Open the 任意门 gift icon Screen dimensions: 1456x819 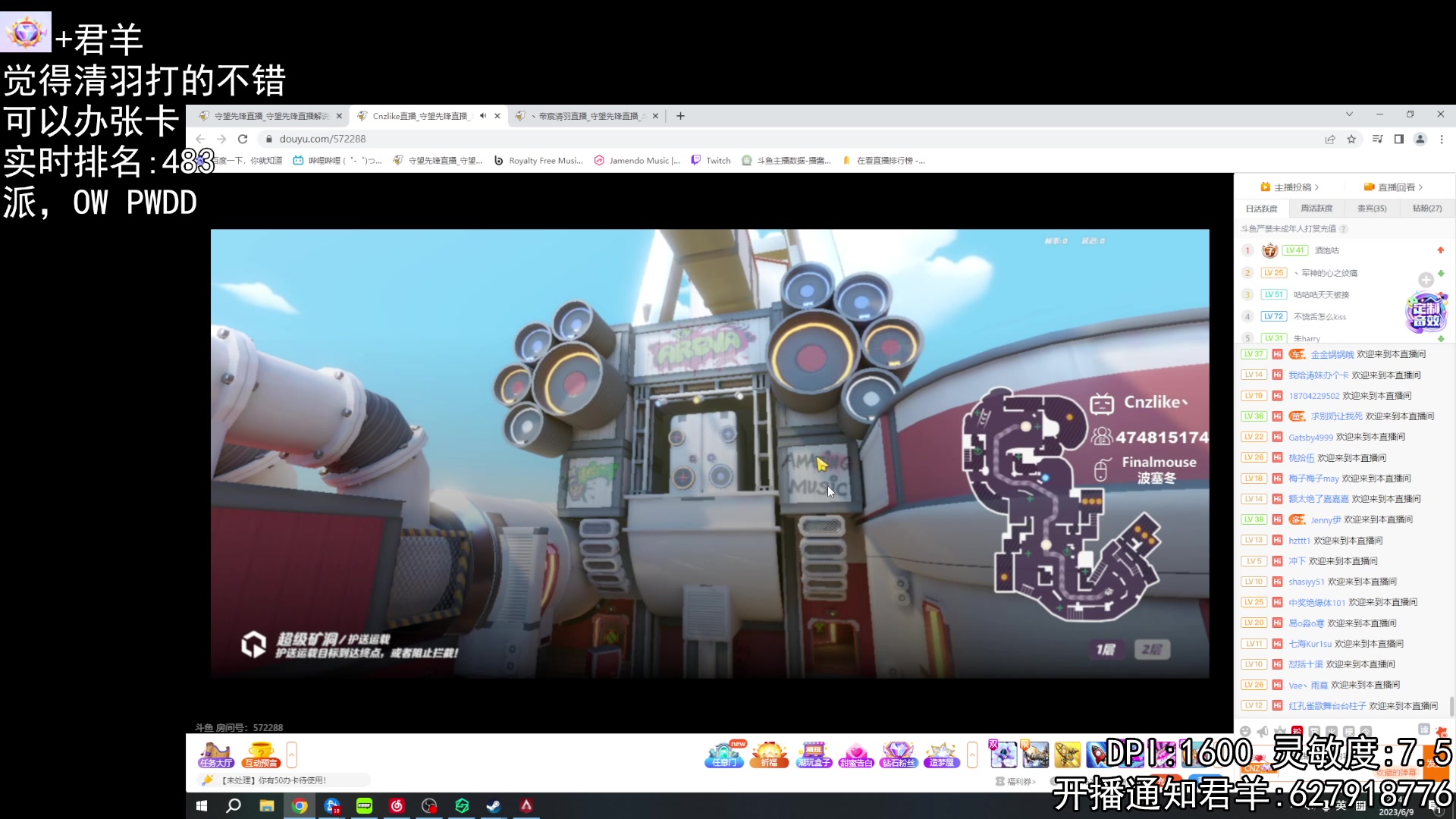725,755
